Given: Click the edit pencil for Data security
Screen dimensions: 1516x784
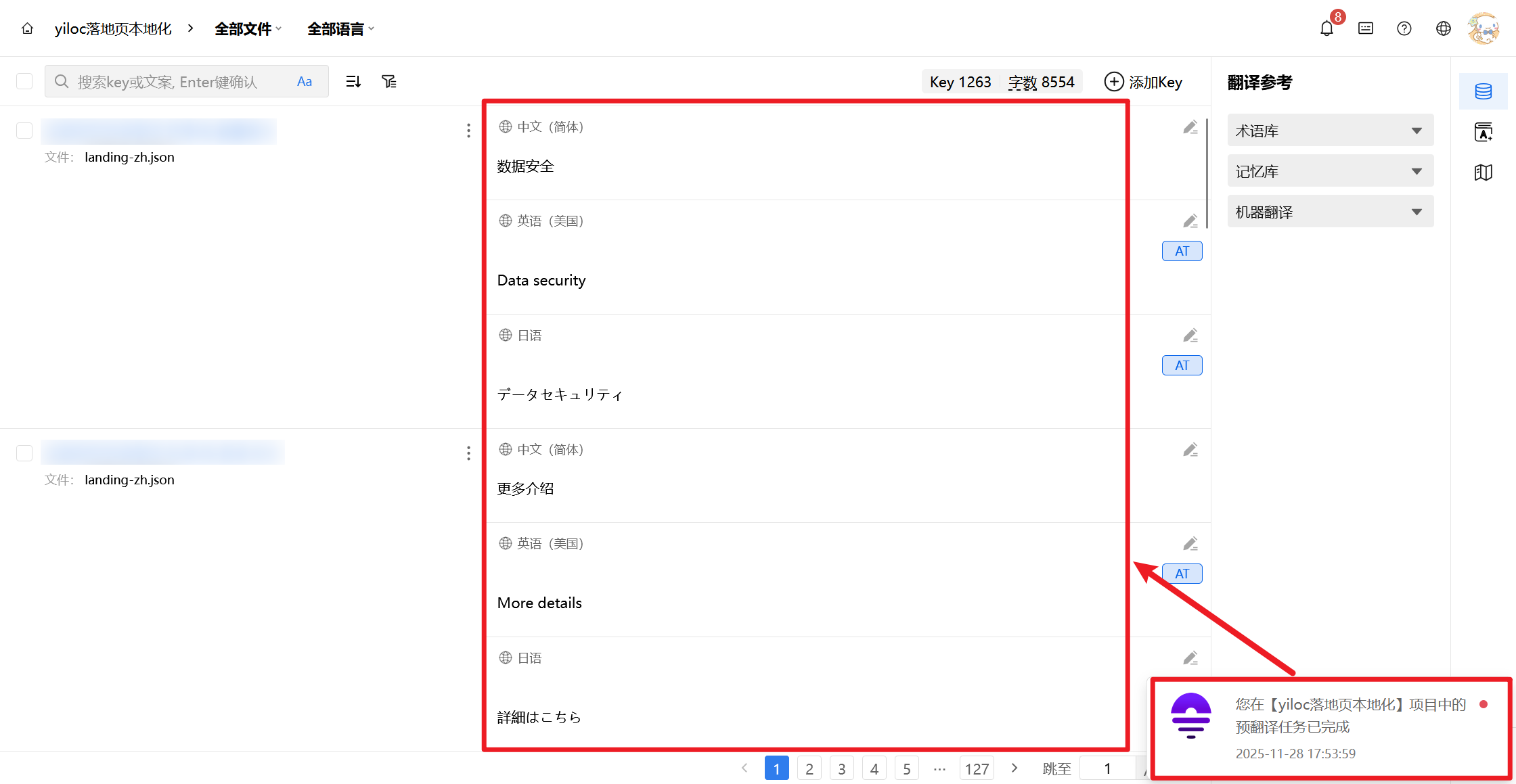Looking at the screenshot, I should pos(1190,221).
